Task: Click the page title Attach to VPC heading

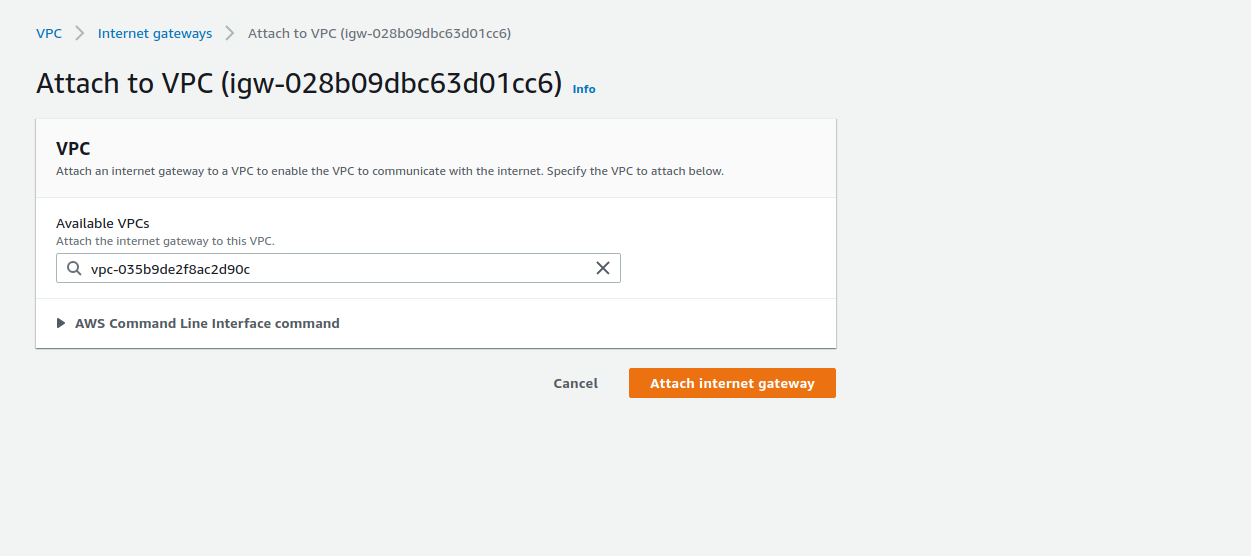Action: coord(125,83)
